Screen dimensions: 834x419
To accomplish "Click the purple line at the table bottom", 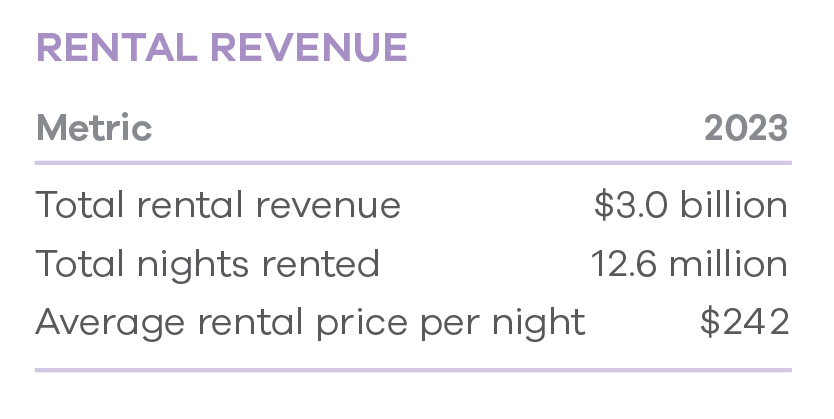I will point(413,370).
